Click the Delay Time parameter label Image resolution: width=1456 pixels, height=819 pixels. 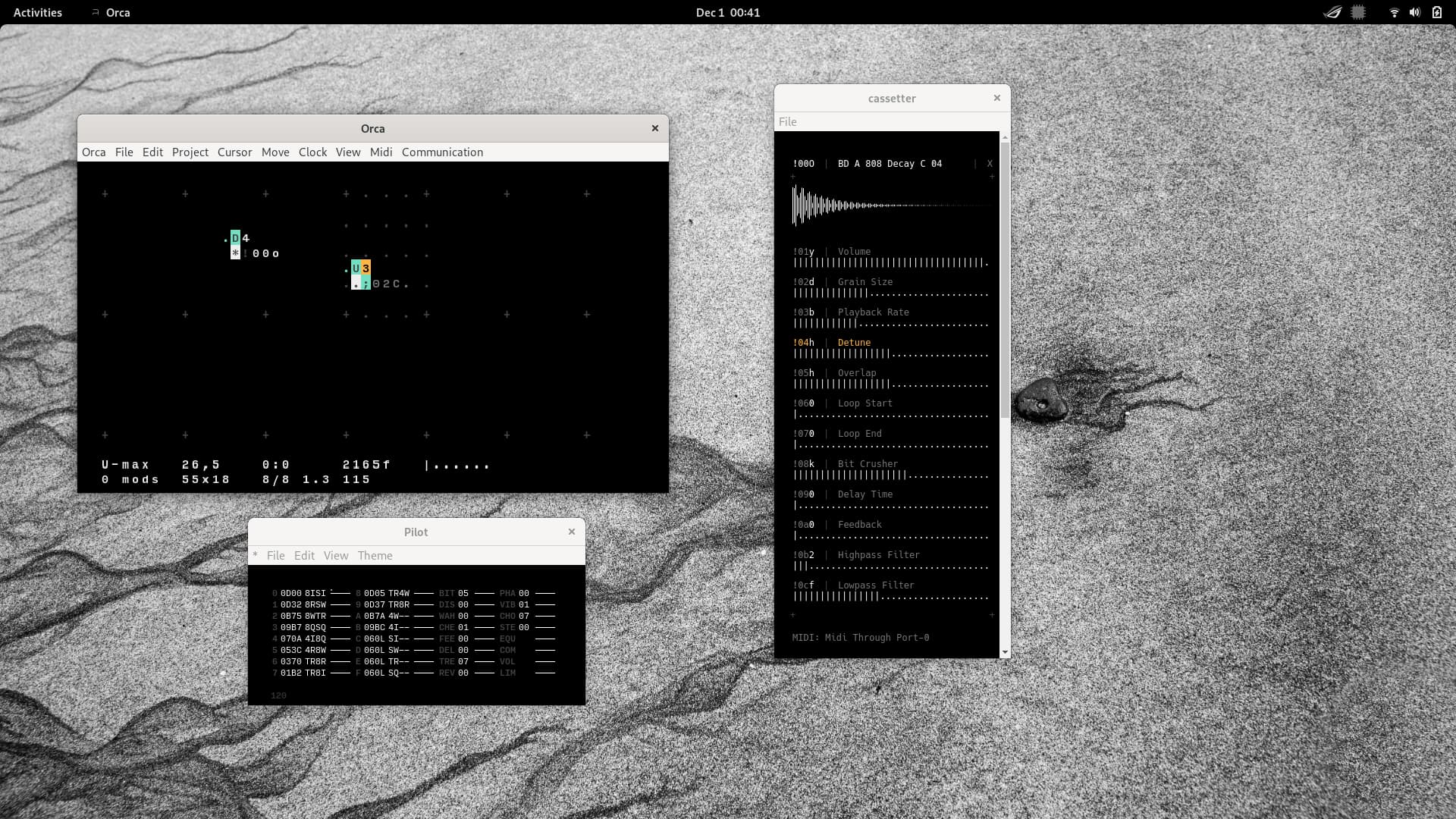tap(864, 494)
